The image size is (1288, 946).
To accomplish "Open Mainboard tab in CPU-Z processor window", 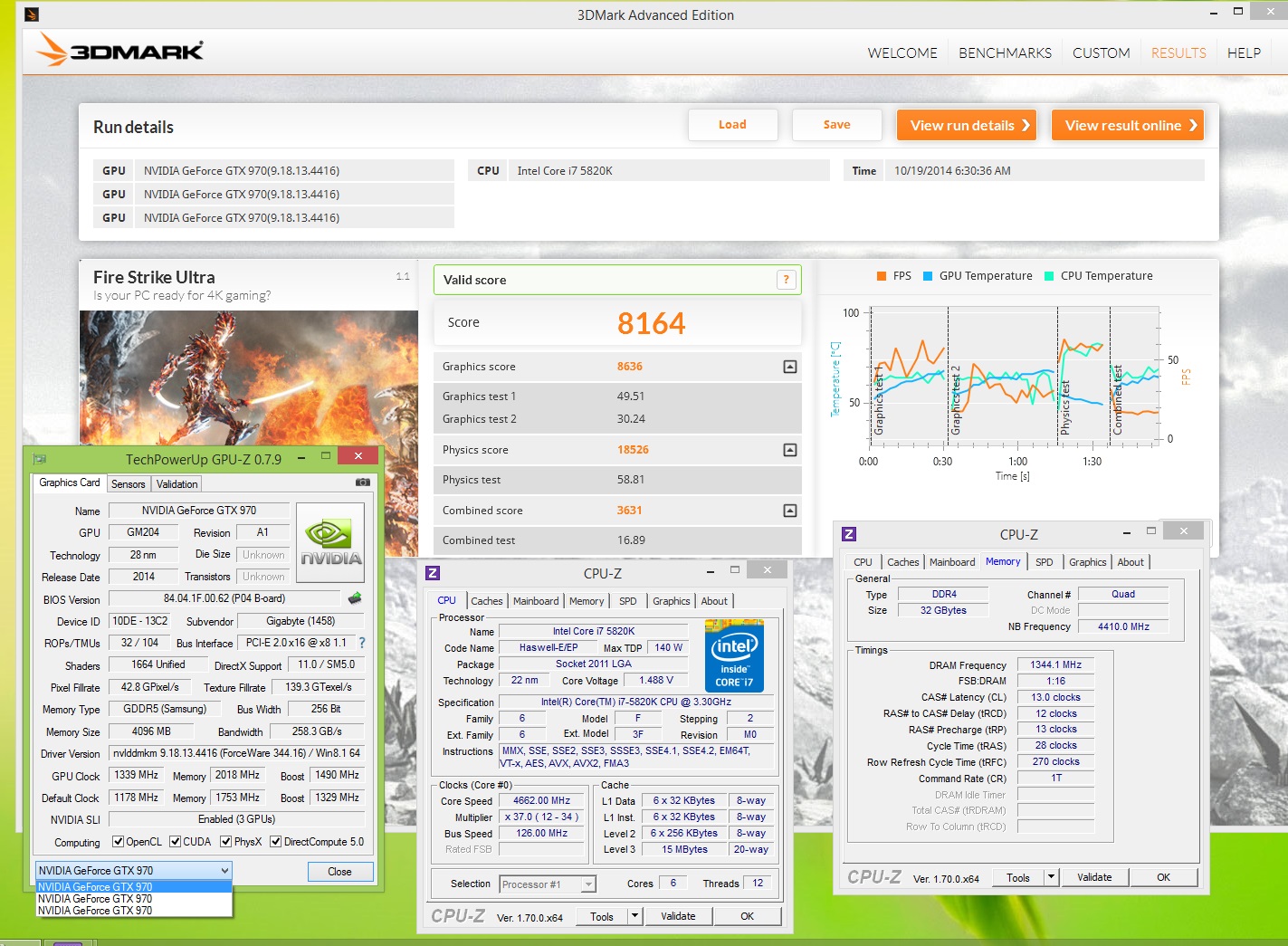I will 536,601.
